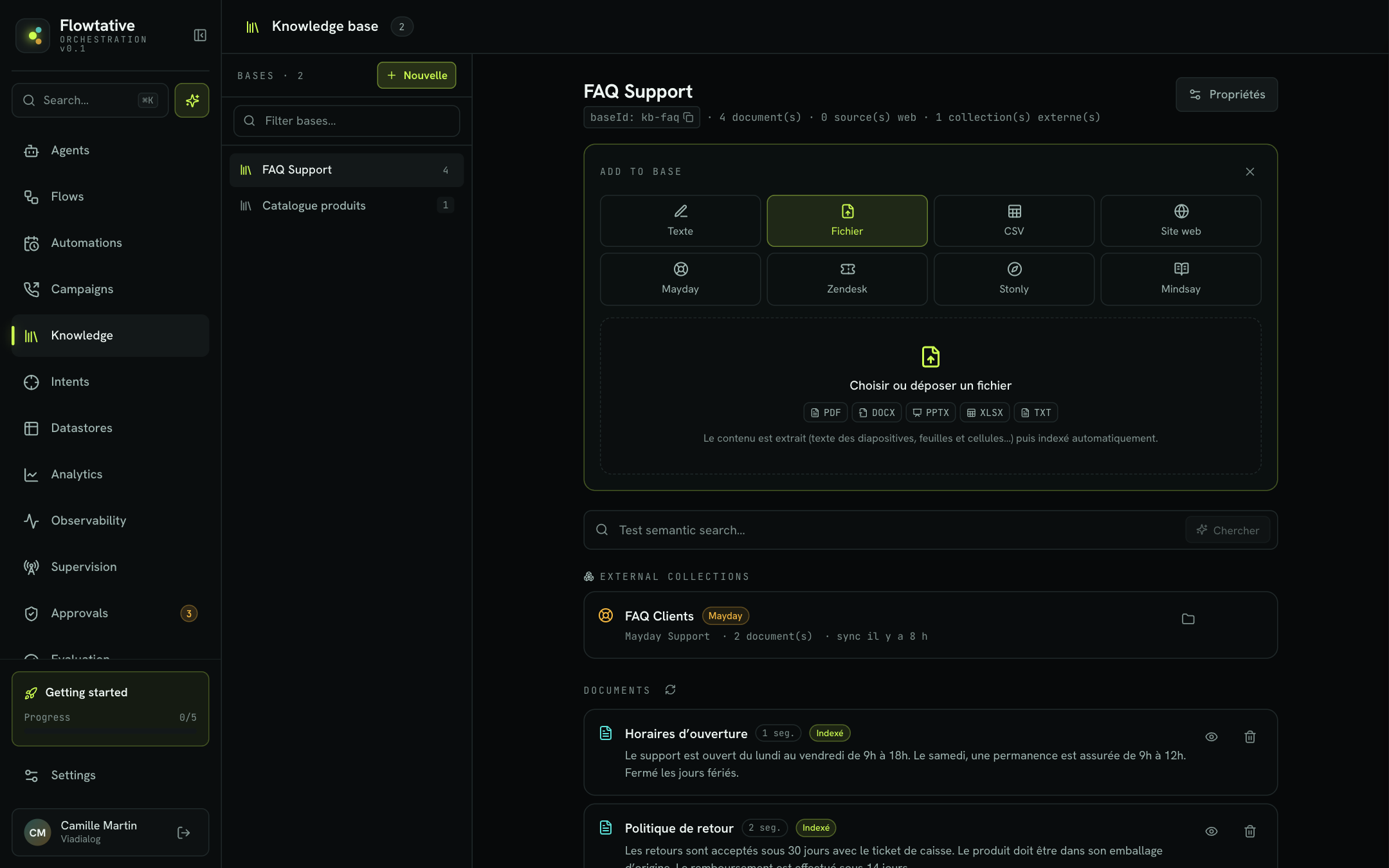Open Approvals with 3 pending

[x=110, y=613]
